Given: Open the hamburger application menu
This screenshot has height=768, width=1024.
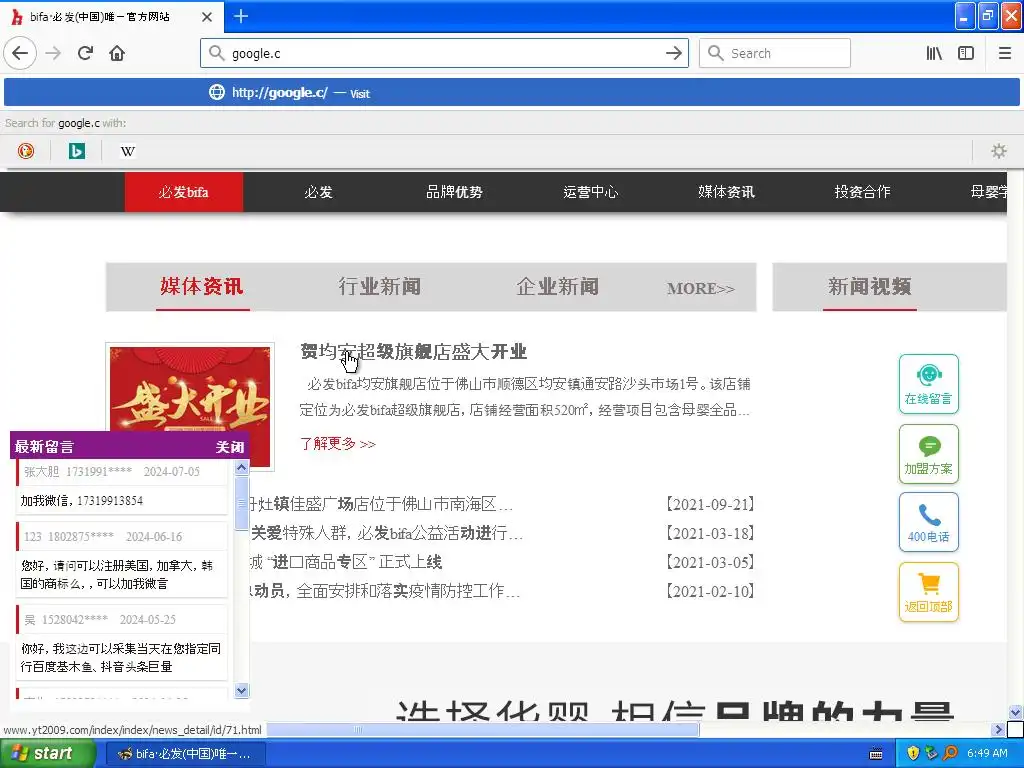Looking at the screenshot, I should tap(1005, 53).
